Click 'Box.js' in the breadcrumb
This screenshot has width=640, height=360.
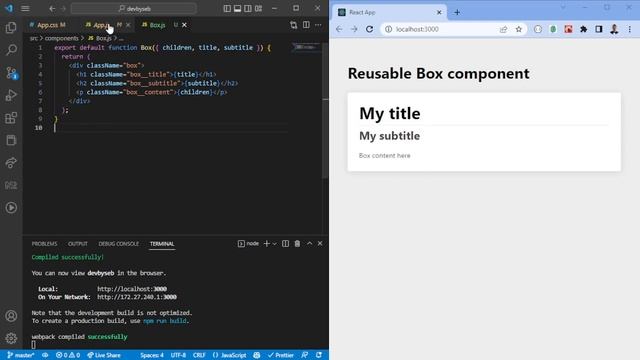(104, 38)
